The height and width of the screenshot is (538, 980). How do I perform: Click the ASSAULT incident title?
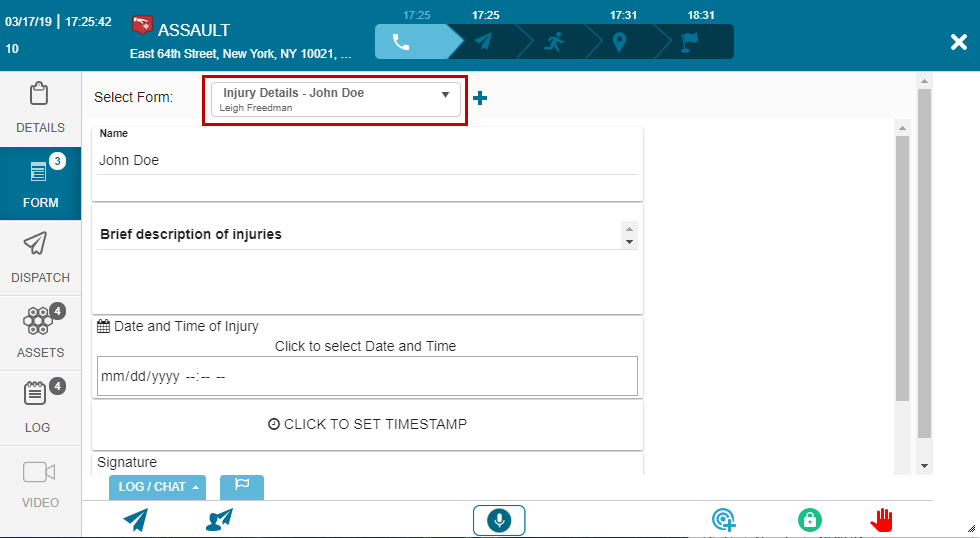click(194, 30)
